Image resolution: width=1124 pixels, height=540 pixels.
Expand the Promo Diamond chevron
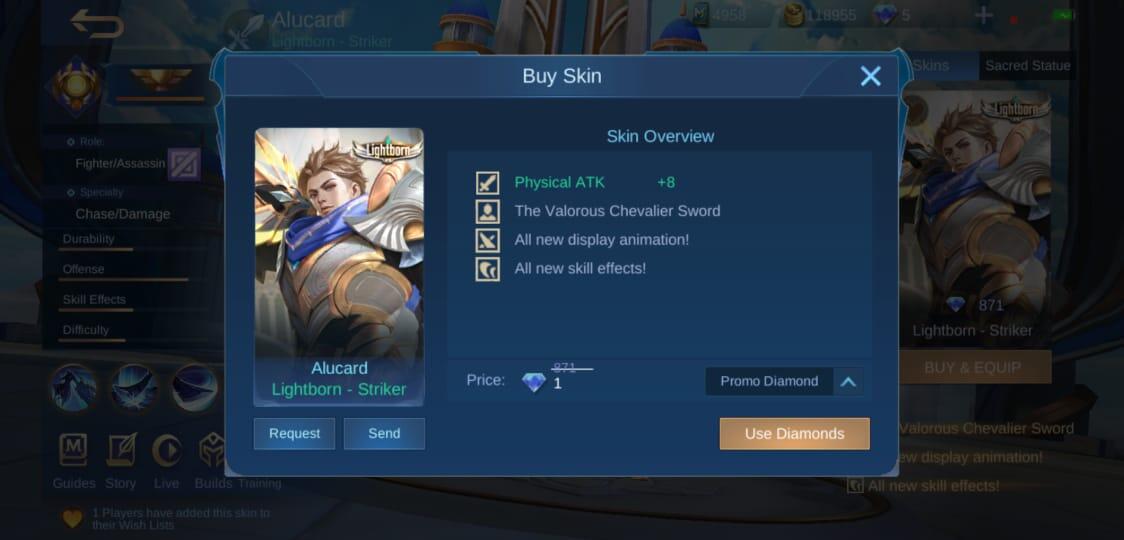tap(848, 382)
